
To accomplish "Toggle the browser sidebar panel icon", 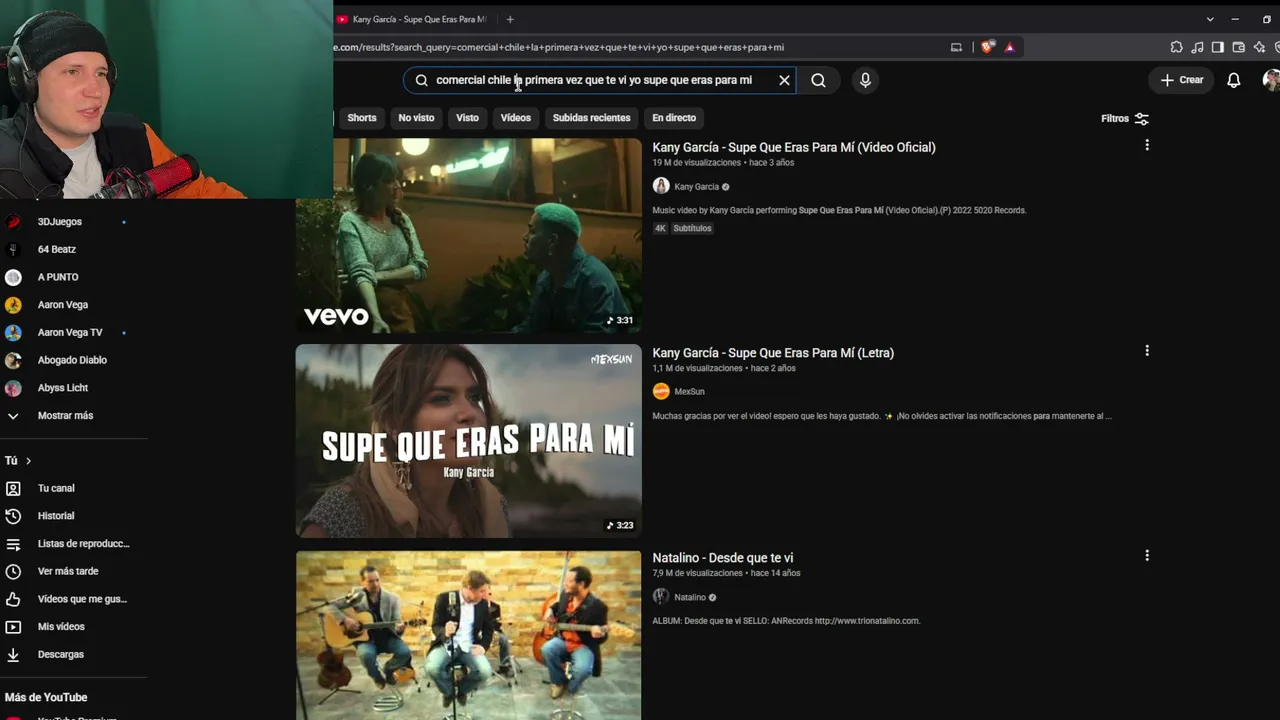I will coord(1217,47).
